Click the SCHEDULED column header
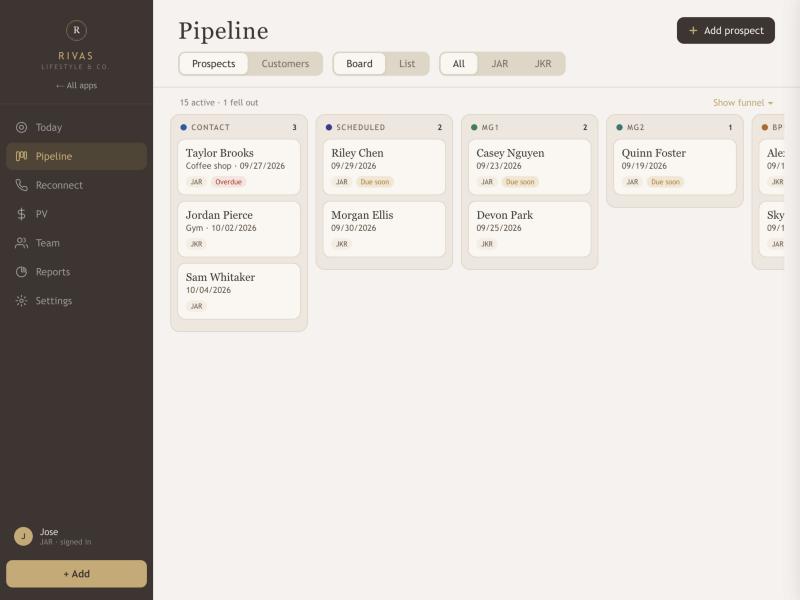Viewport: 800px width, 600px height. click(384, 127)
